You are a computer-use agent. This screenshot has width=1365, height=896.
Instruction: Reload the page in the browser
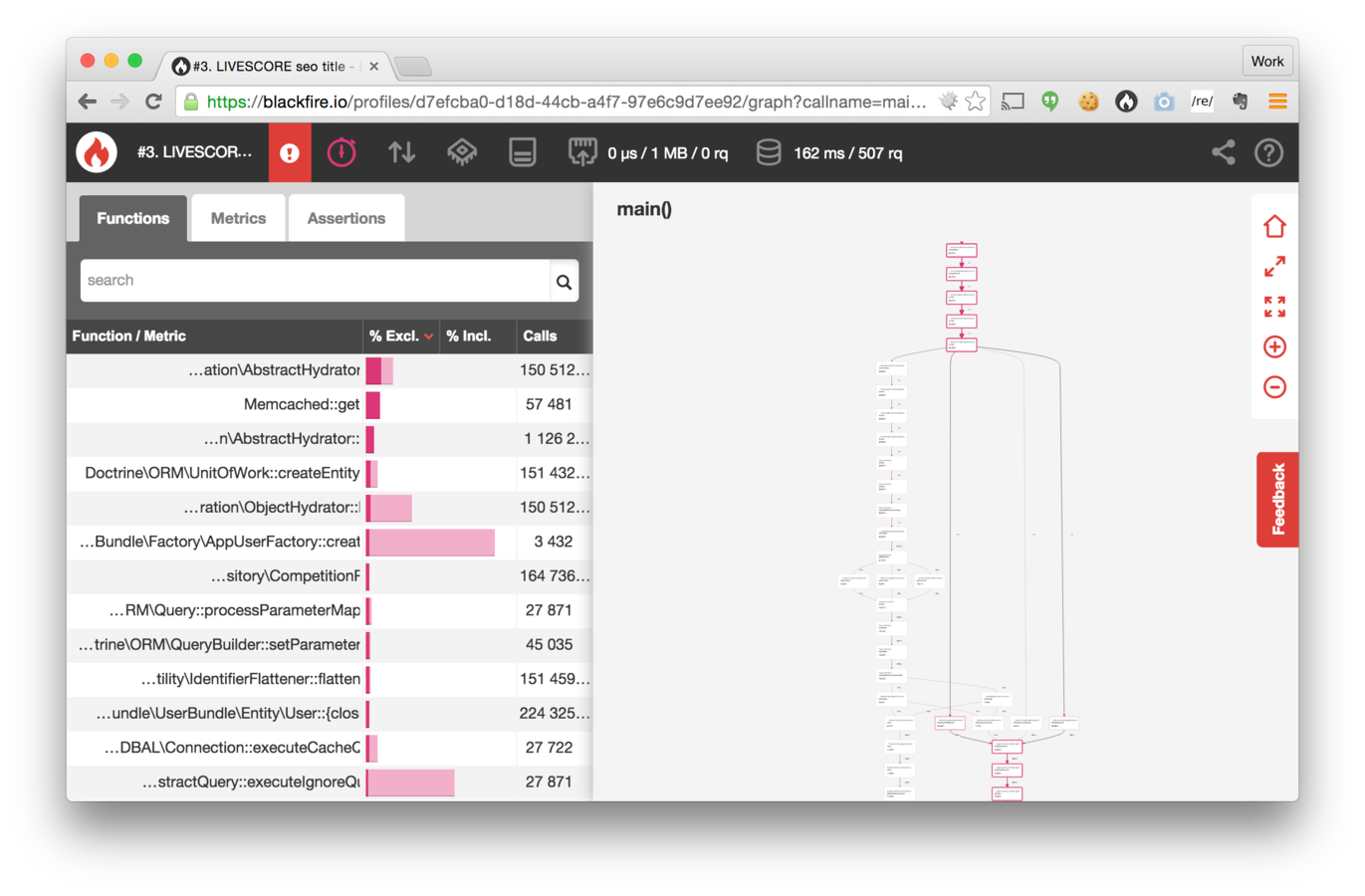coord(153,102)
